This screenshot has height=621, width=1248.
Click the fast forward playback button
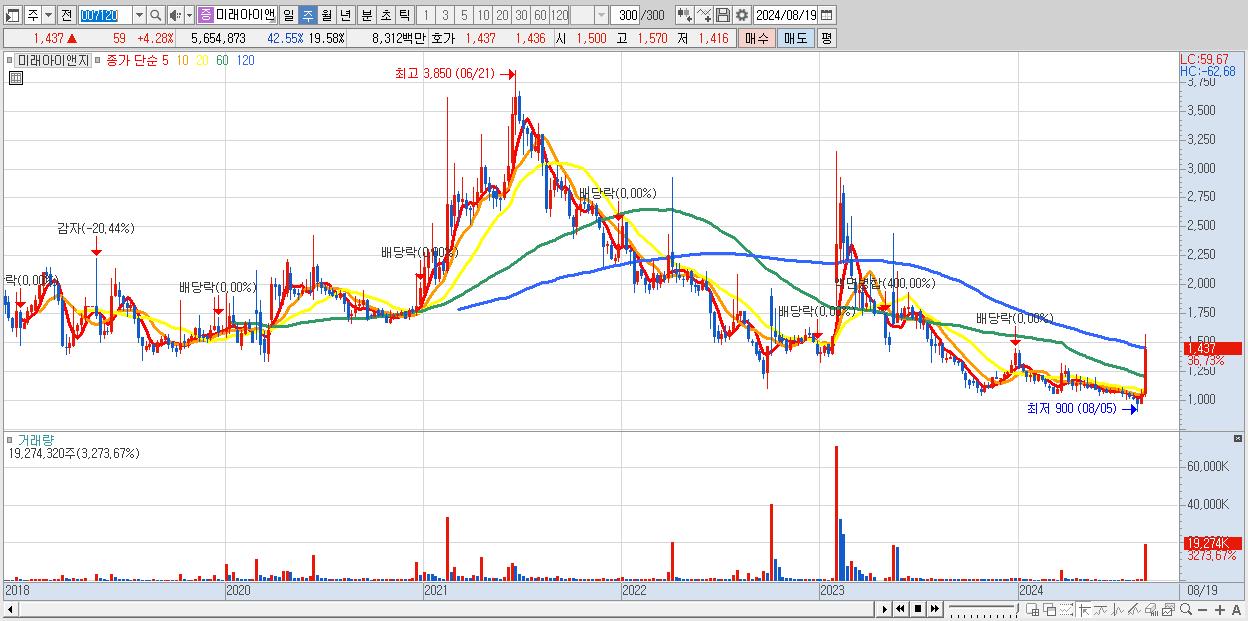click(x=934, y=609)
